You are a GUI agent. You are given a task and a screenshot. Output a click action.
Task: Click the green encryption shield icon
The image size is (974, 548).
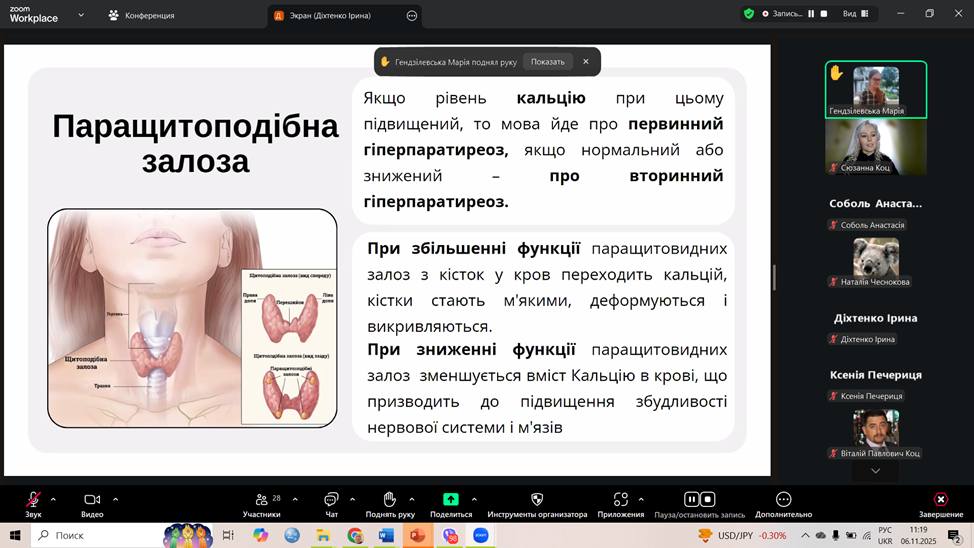click(x=748, y=14)
